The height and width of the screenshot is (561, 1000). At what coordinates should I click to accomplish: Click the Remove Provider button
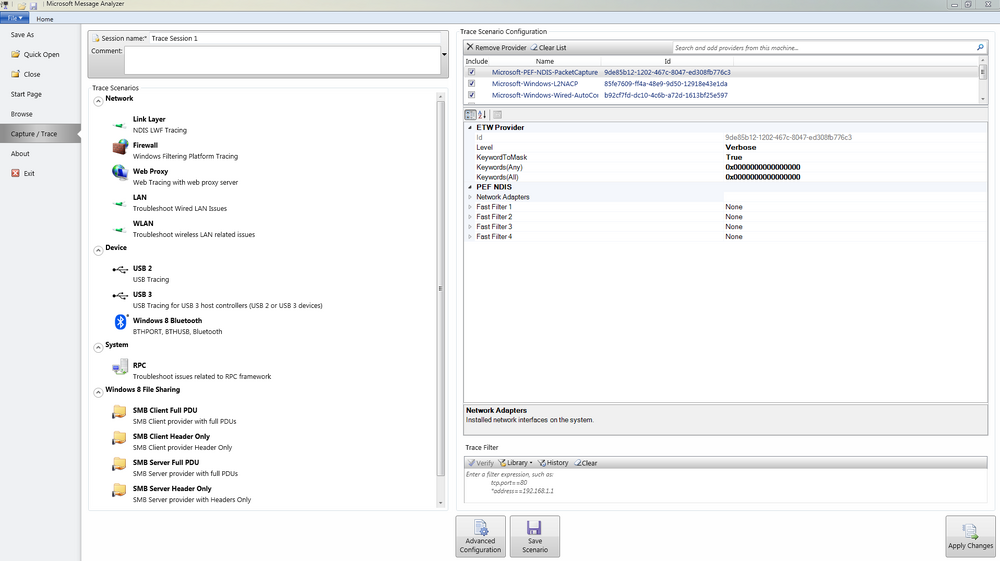[496, 47]
